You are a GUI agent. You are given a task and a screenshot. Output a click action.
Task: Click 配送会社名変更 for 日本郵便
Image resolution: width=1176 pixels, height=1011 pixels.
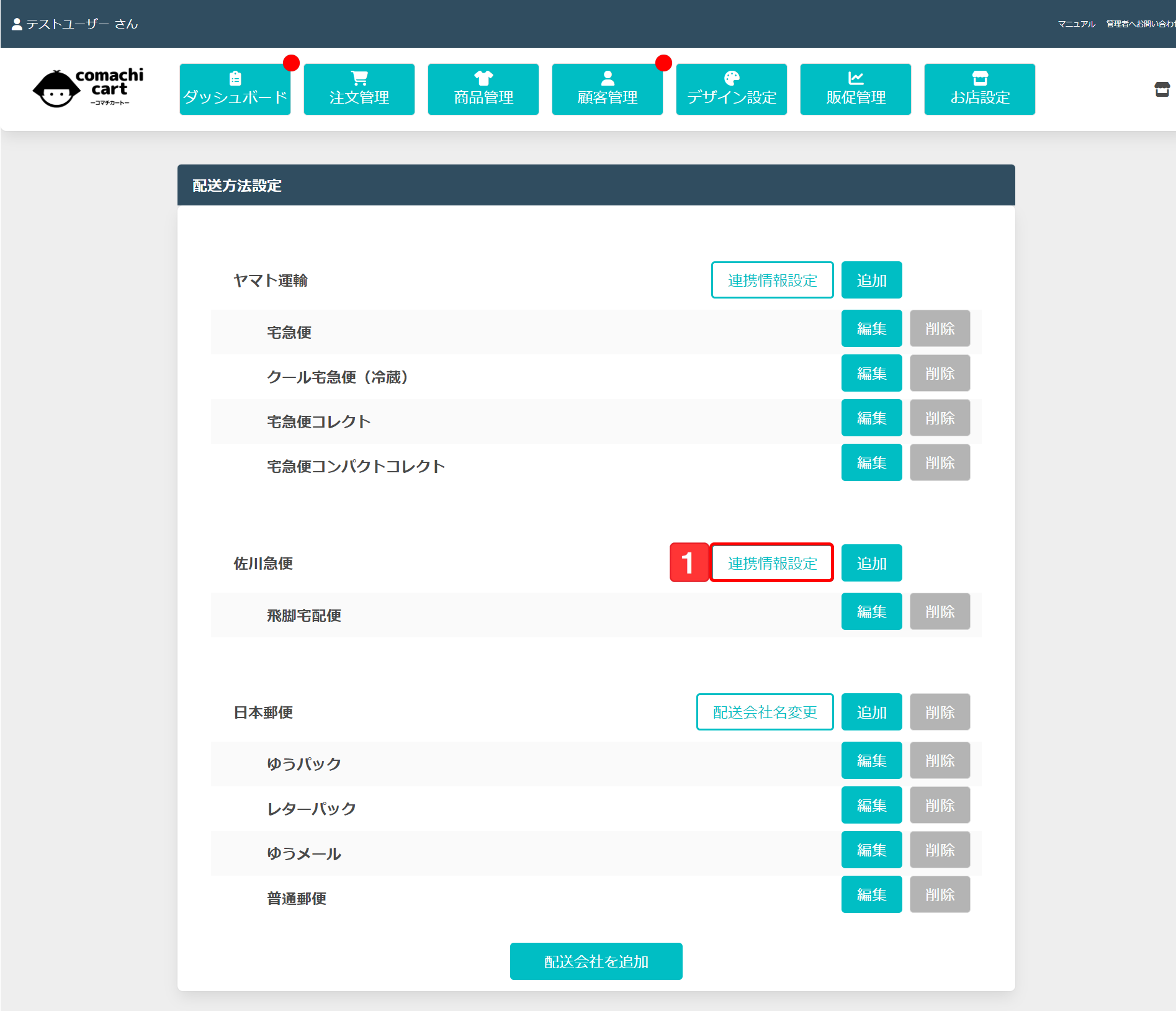(x=765, y=712)
